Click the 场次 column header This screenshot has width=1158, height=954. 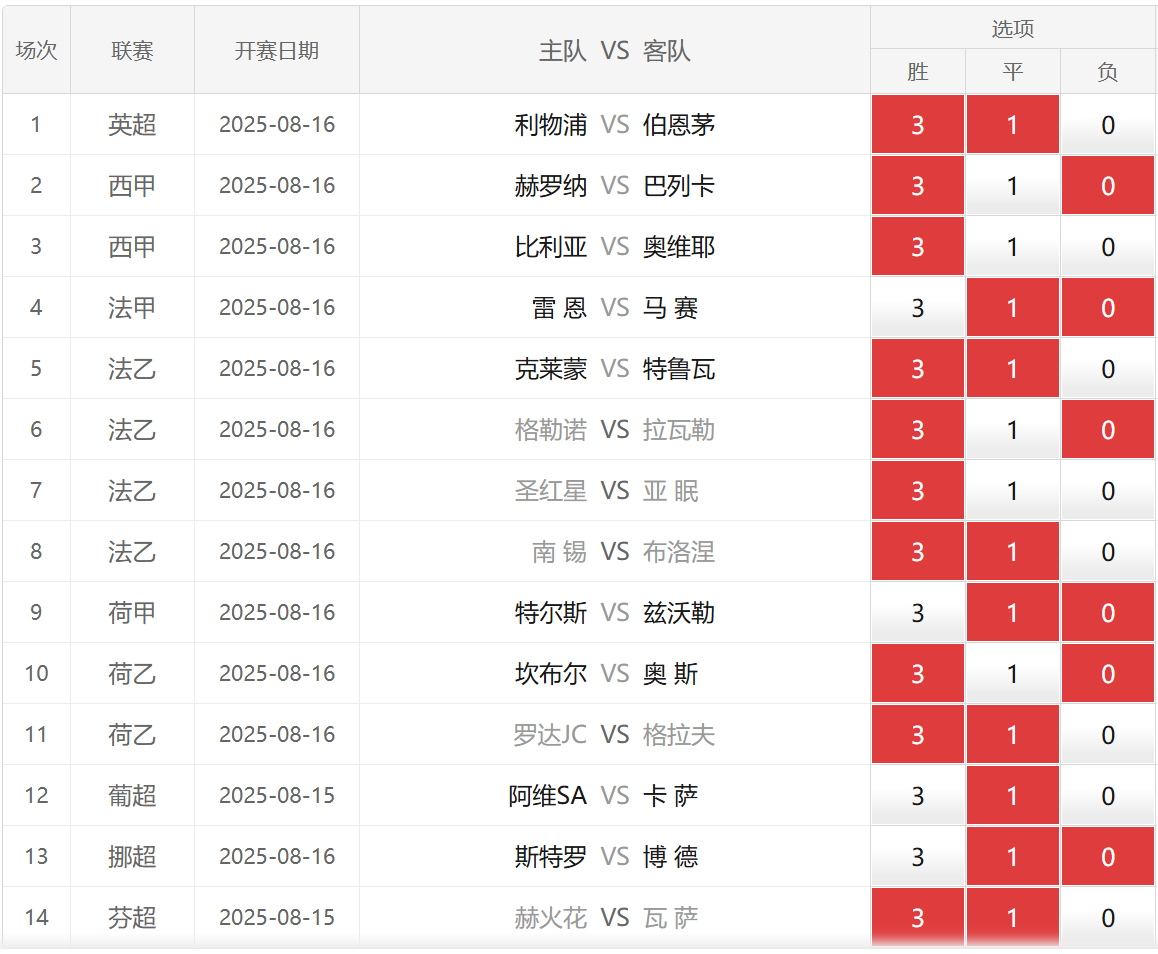tap(36, 50)
